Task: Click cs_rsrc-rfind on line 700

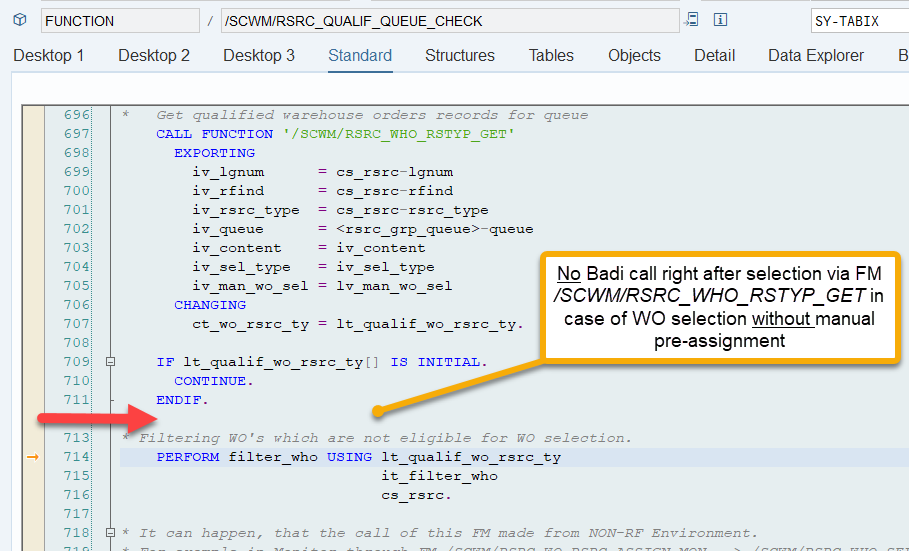Action: pos(395,191)
